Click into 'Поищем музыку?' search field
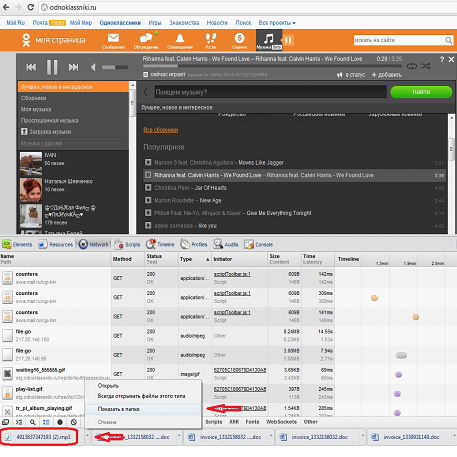The width and height of the screenshot is (457, 457). (x=270, y=92)
